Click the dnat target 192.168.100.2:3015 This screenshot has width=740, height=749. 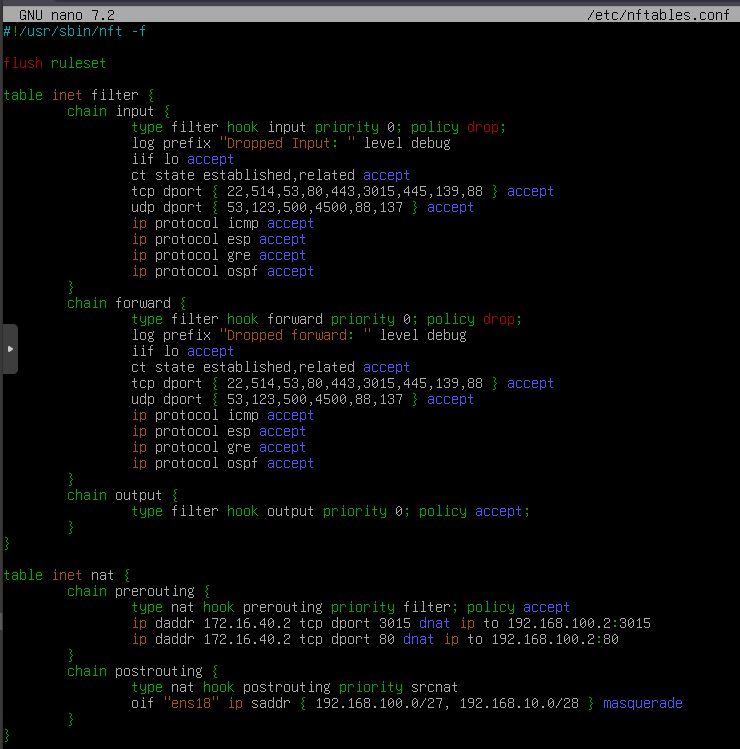click(578, 623)
